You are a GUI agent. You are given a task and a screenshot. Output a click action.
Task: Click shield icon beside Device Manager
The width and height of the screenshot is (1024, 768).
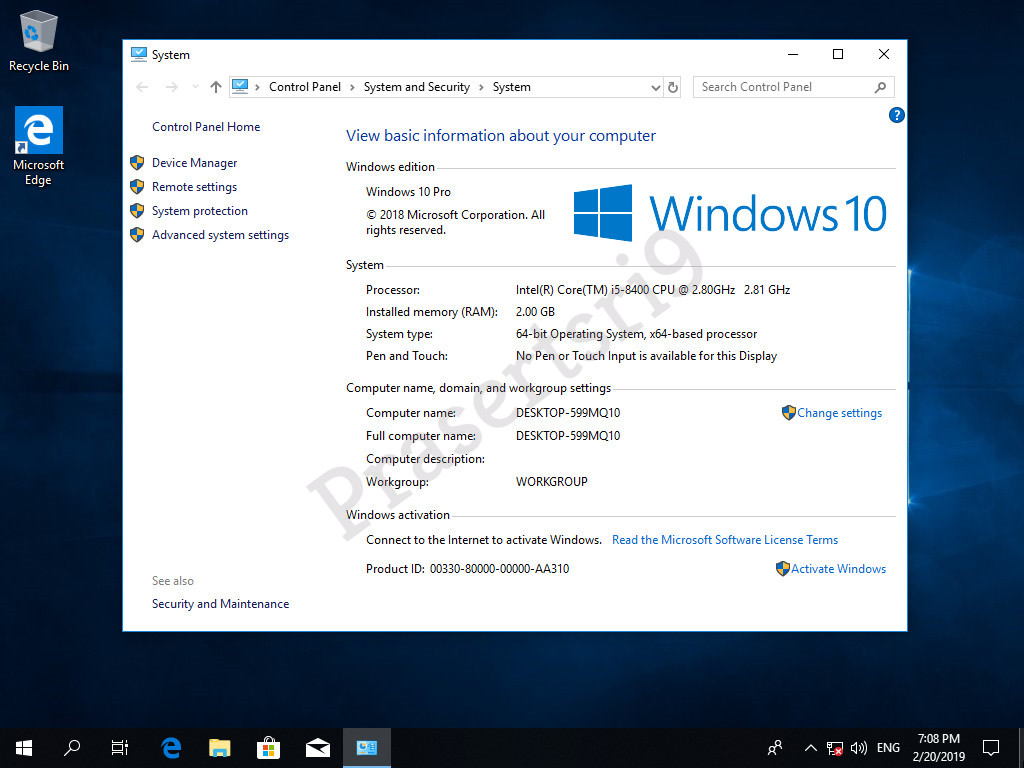pos(137,163)
